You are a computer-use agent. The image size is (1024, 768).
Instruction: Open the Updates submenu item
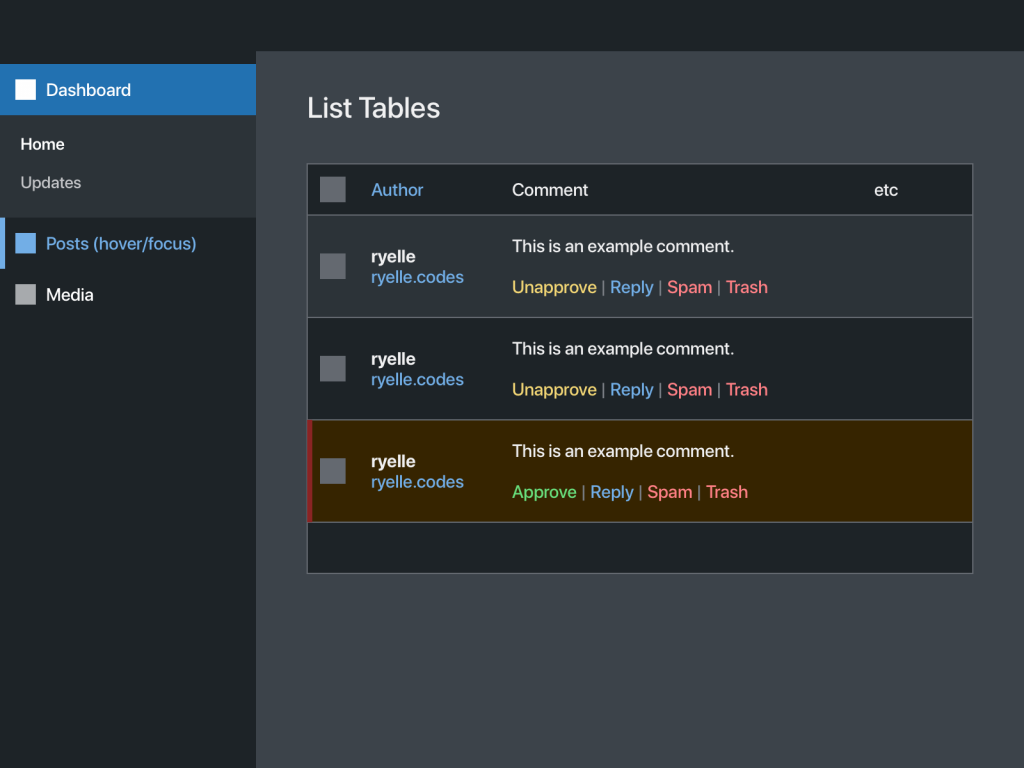pos(51,183)
